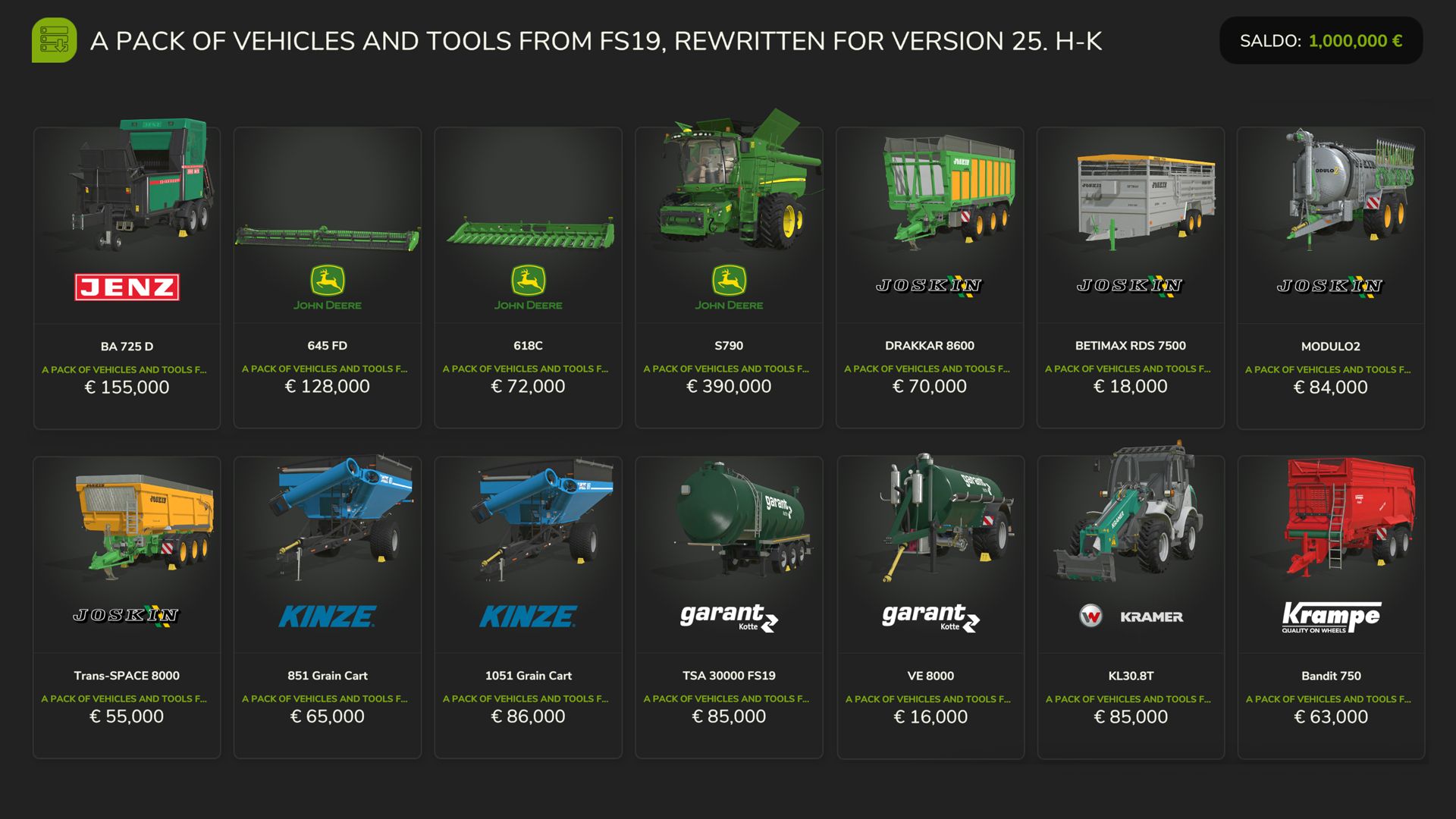Click the Kinze logo on 851 Grain Cart

pyautogui.click(x=328, y=617)
